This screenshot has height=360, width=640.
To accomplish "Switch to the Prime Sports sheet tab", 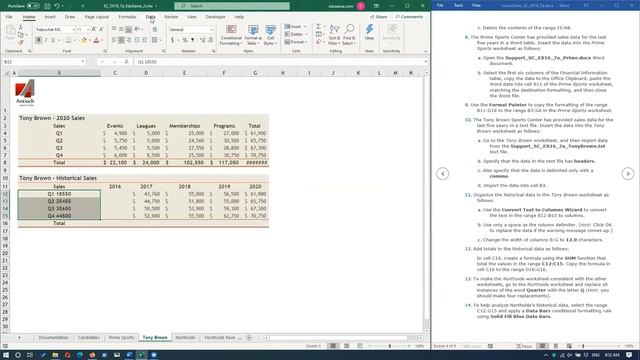I will pyautogui.click(x=121, y=338).
